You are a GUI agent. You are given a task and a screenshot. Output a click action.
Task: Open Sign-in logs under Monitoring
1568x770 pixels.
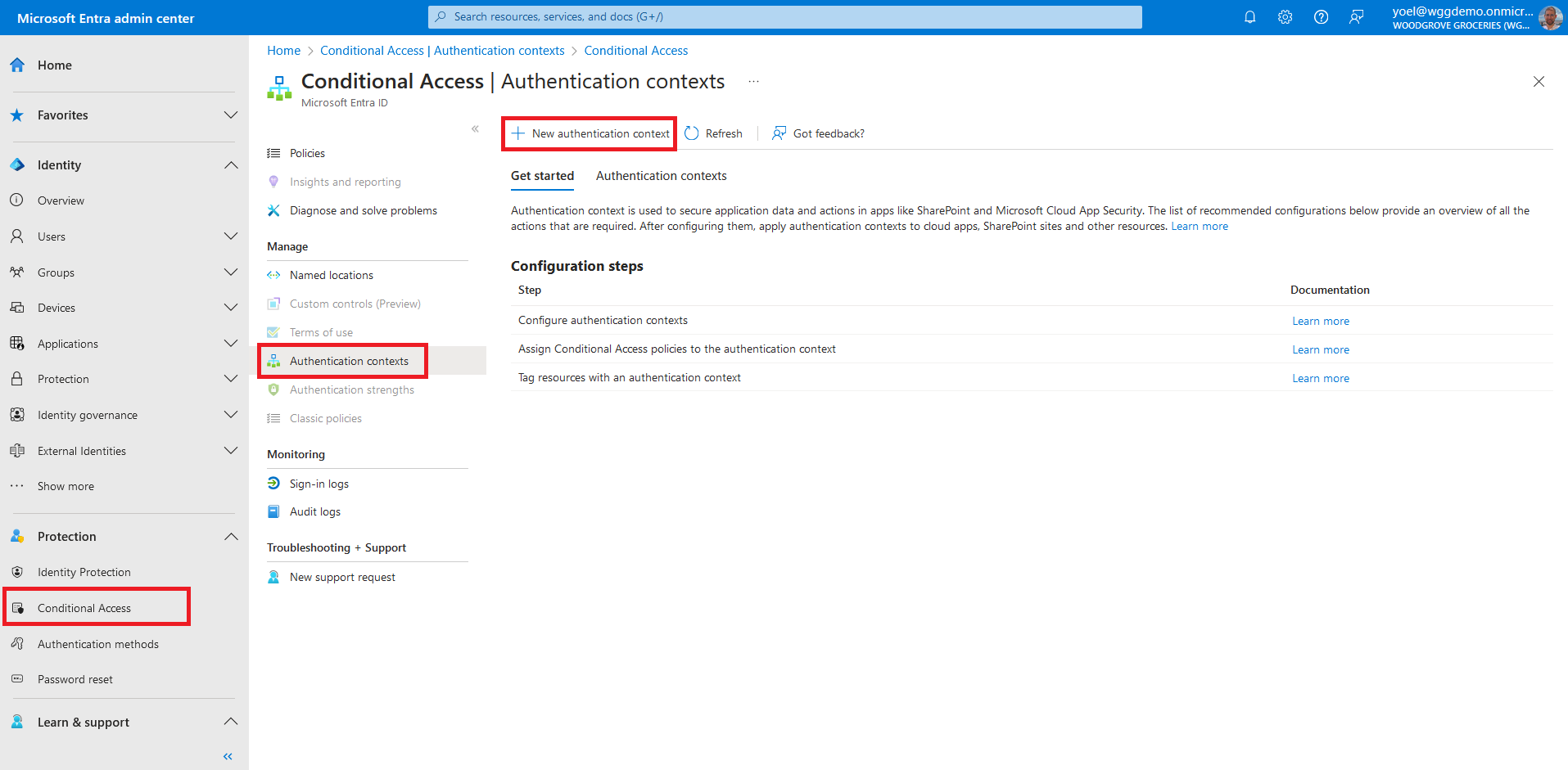tap(319, 484)
